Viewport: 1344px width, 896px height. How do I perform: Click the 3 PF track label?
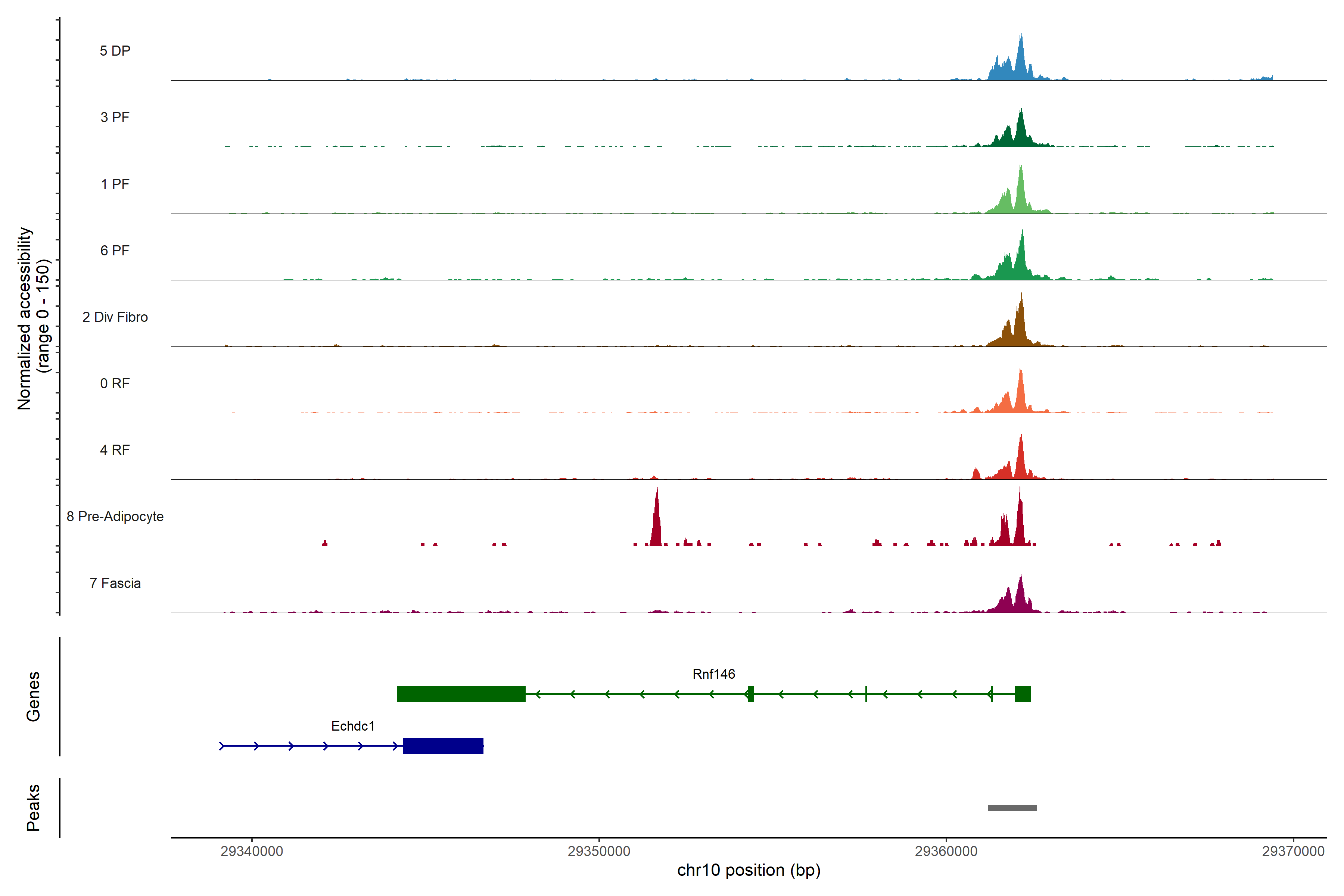coord(115,117)
